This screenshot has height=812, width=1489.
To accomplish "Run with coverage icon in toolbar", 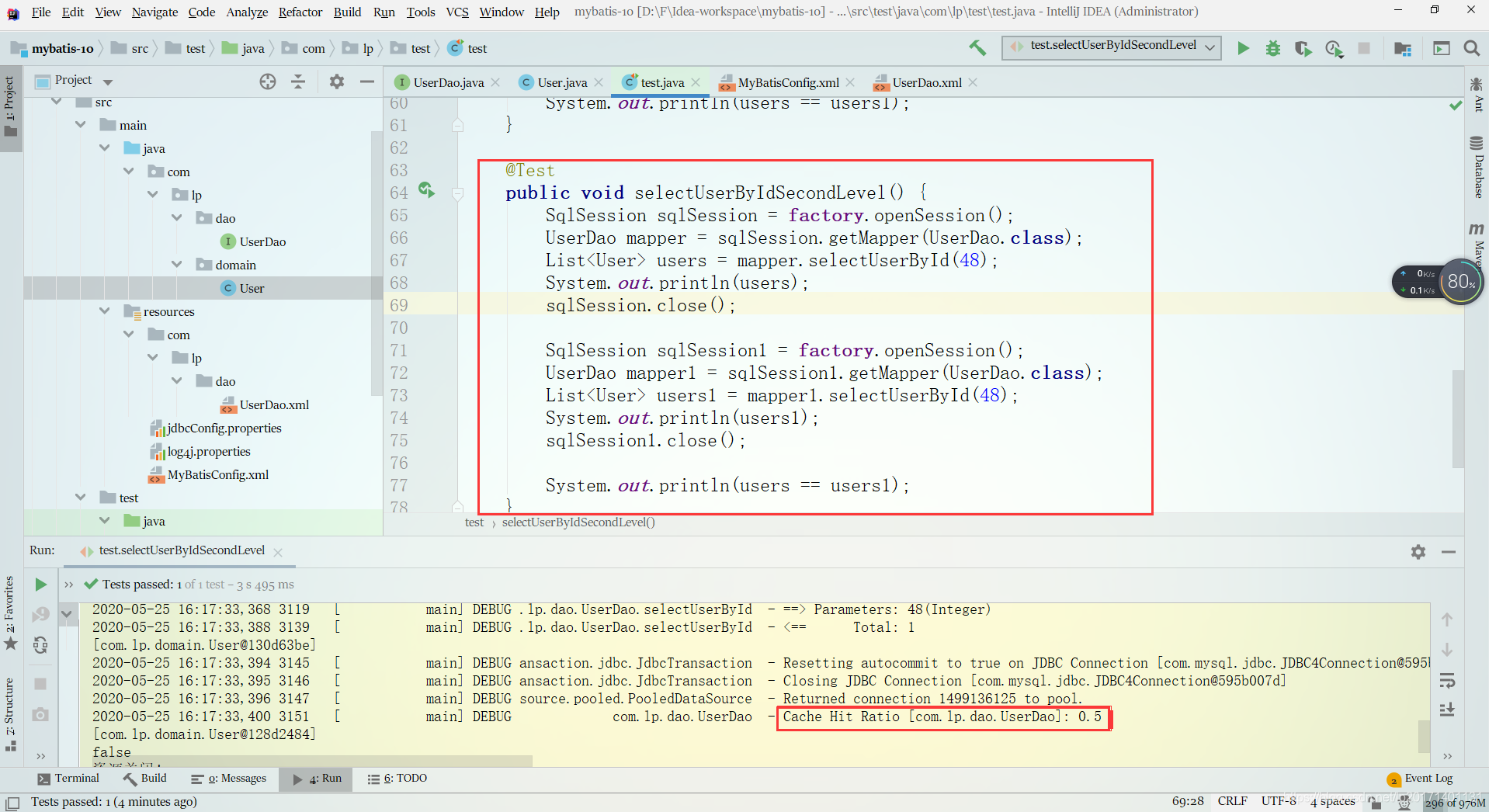I will coord(1303,48).
